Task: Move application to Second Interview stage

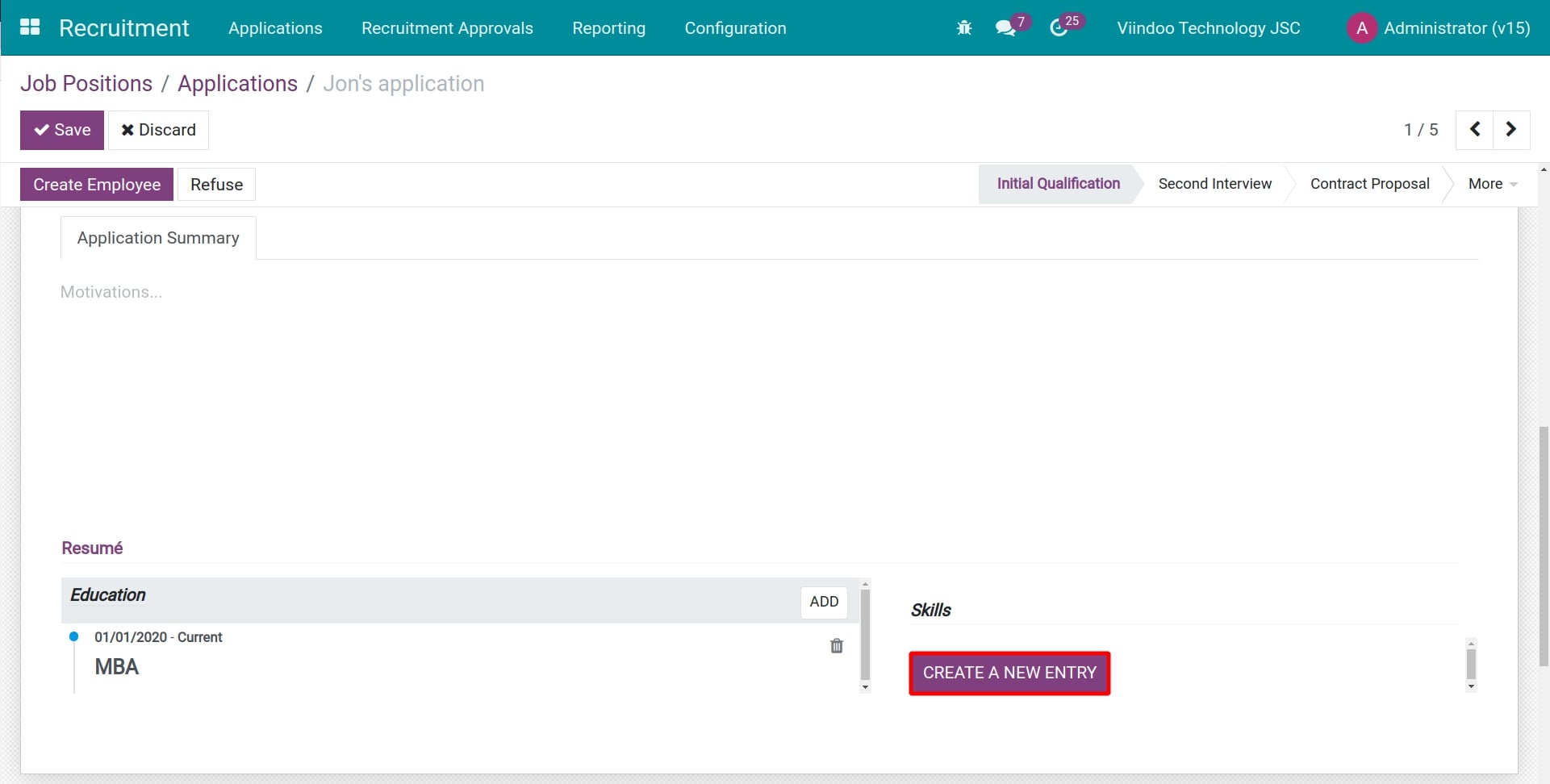Action: coord(1214,183)
